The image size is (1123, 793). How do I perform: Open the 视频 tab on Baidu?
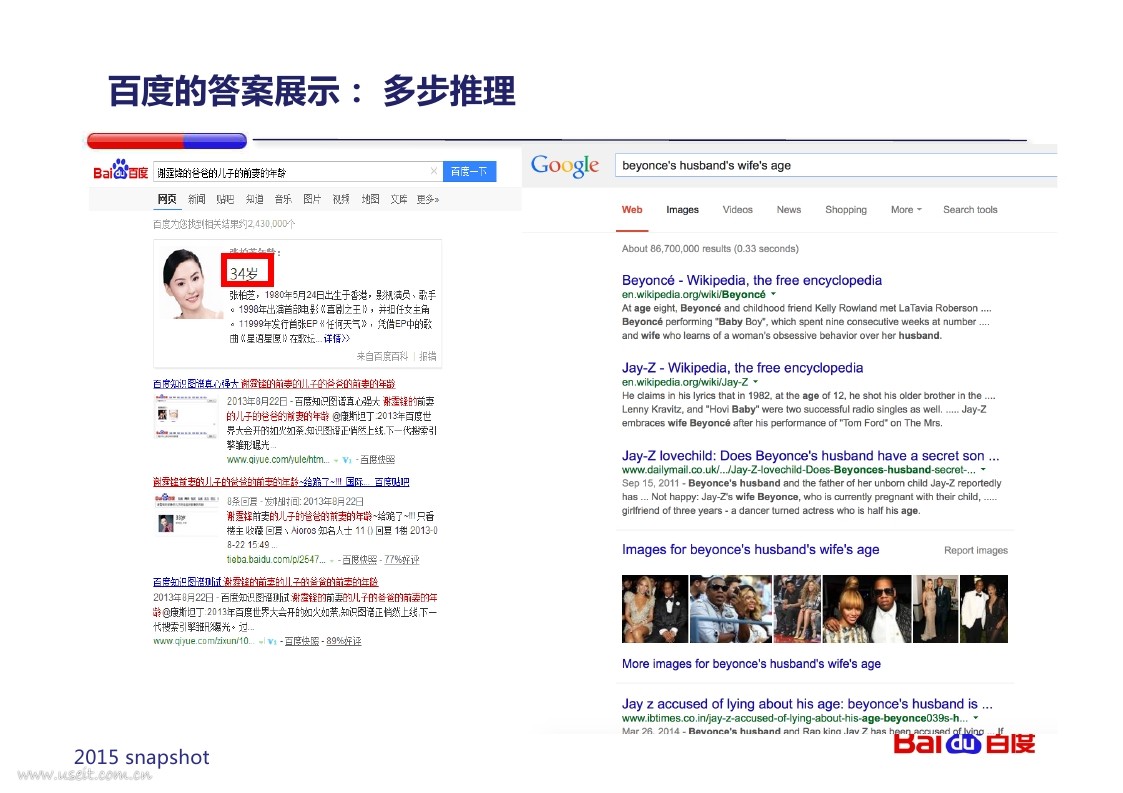pos(341,199)
